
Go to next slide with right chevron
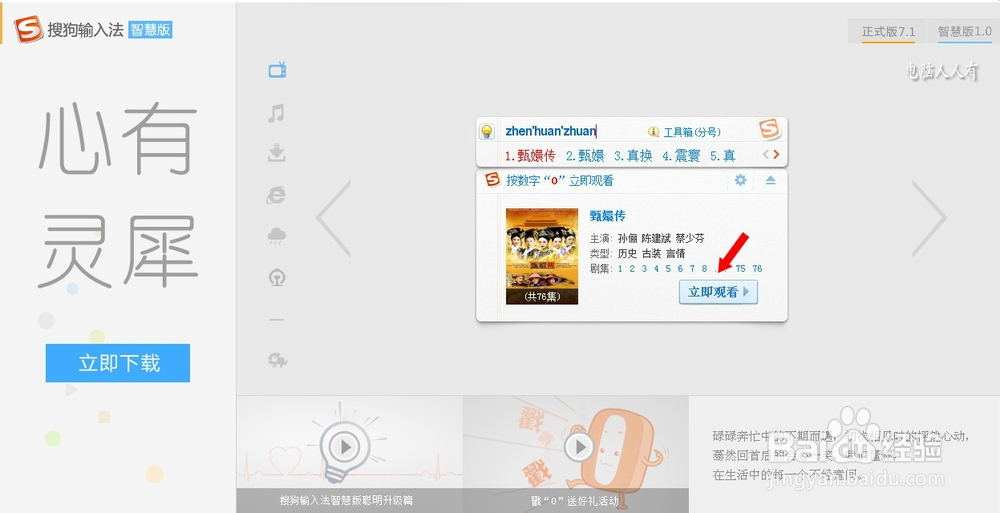(x=929, y=218)
